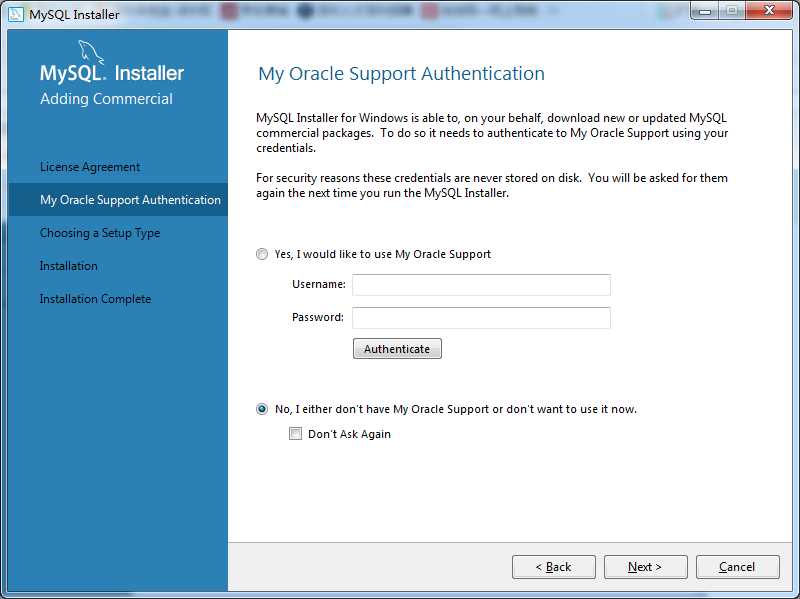Click the Username input field
This screenshot has height=599, width=800.
click(481, 285)
